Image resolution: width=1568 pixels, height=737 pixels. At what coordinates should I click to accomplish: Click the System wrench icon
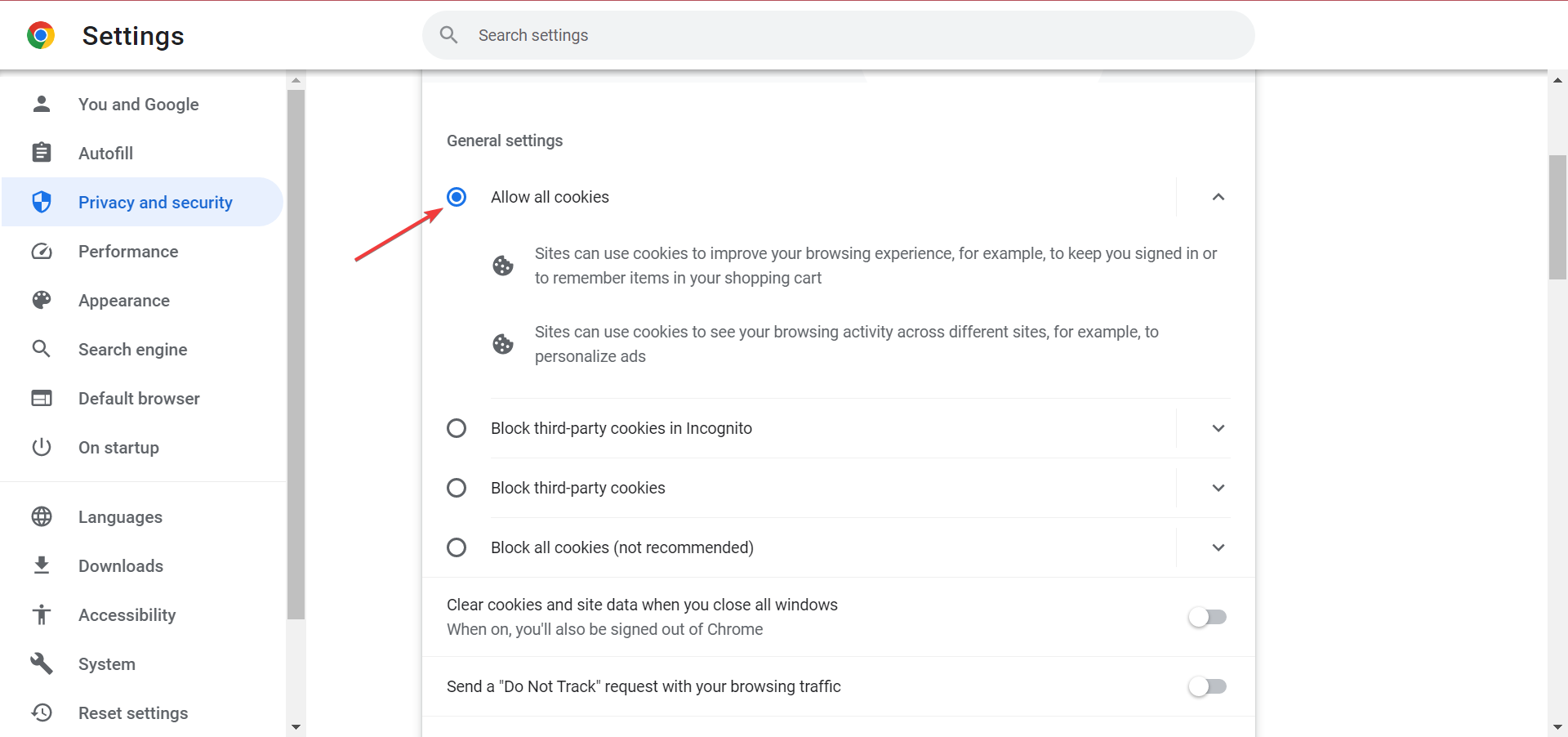[x=42, y=663]
